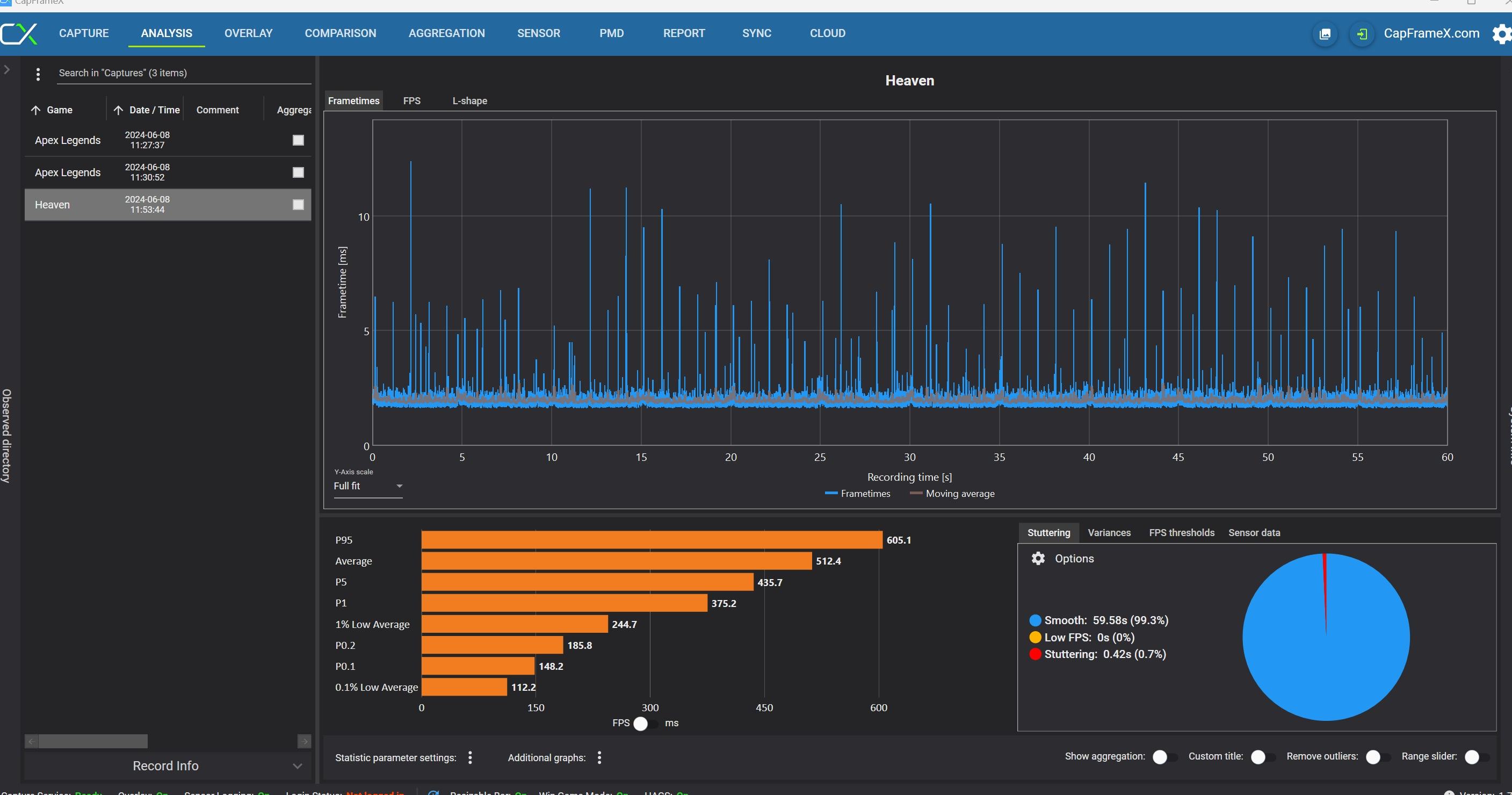This screenshot has width=1512, height=795.
Task: Toggle the FPS / ms switch
Action: pos(645,724)
